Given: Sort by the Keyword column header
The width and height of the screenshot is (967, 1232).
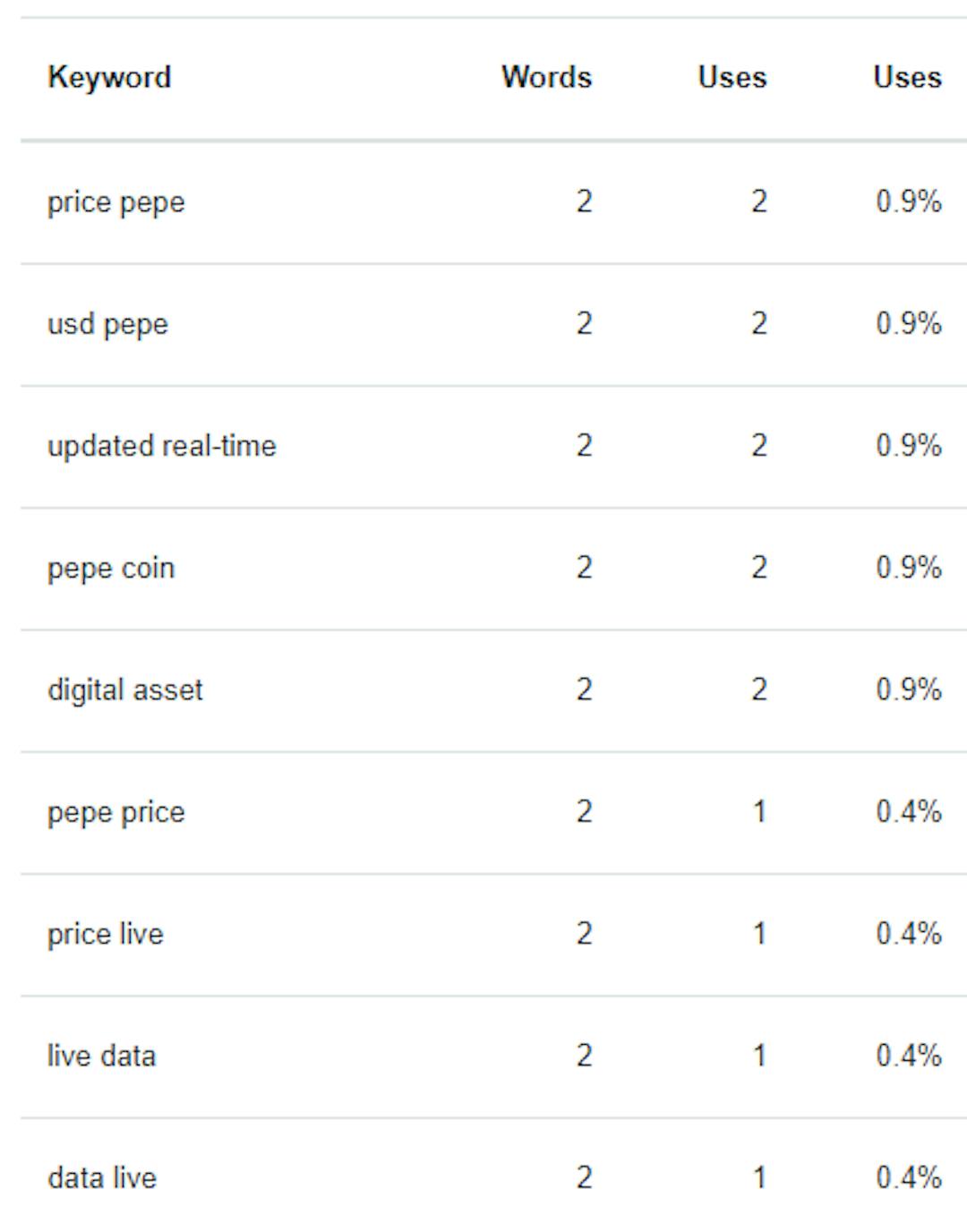Looking at the screenshot, I should click(x=109, y=77).
